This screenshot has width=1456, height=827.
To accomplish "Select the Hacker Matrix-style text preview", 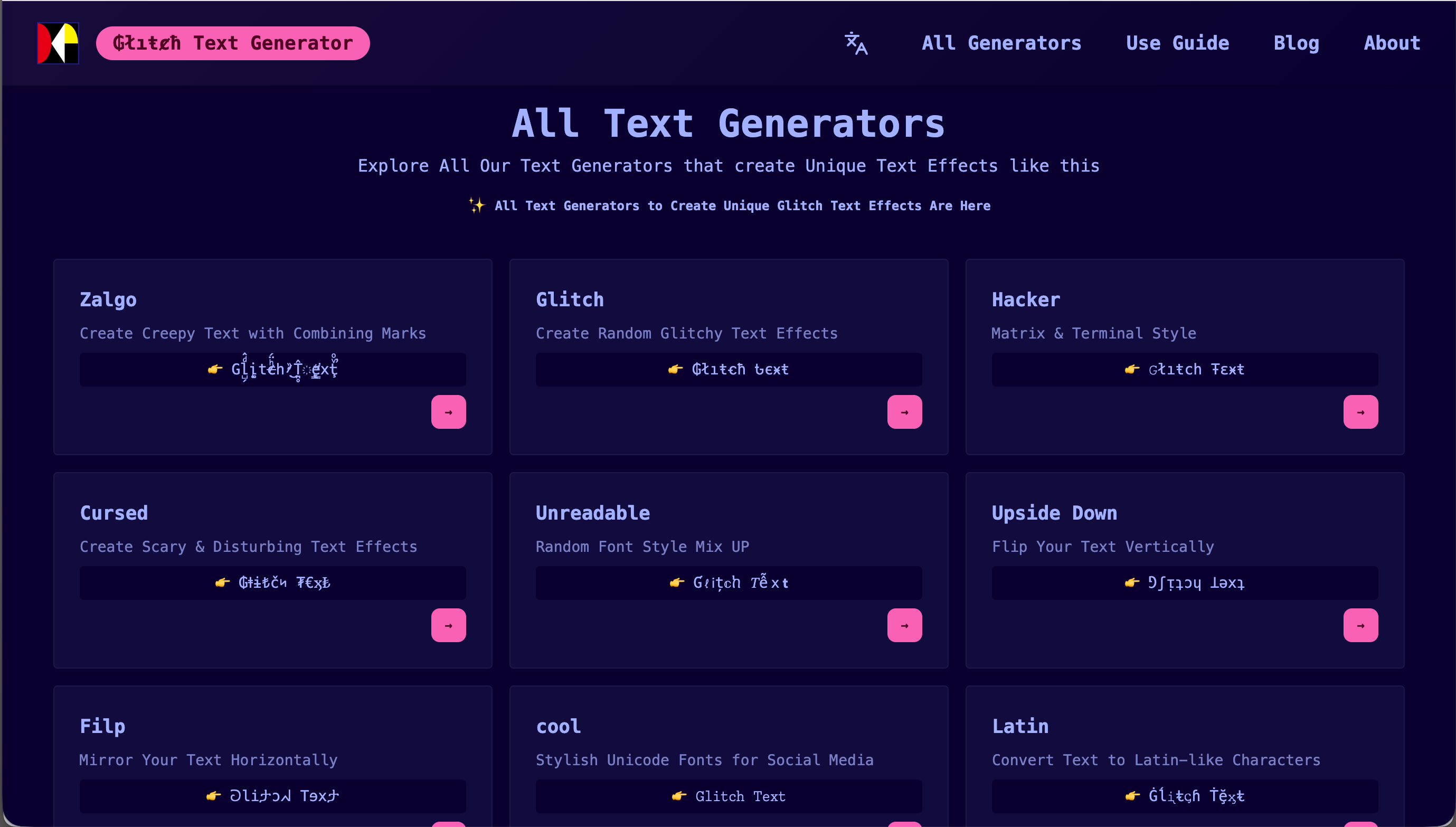I will [1184, 369].
